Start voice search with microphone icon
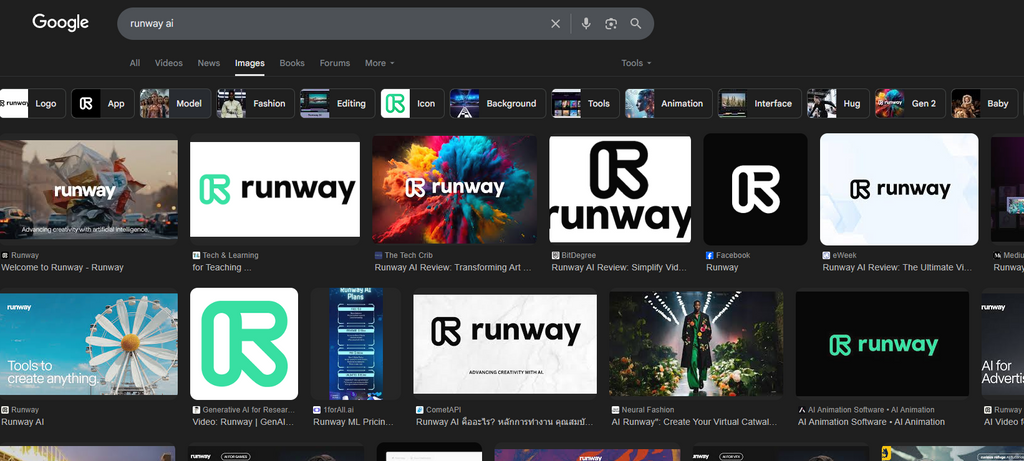Image resolution: width=1024 pixels, height=461 pixels. pyautogui.click(x=586, y=24)
